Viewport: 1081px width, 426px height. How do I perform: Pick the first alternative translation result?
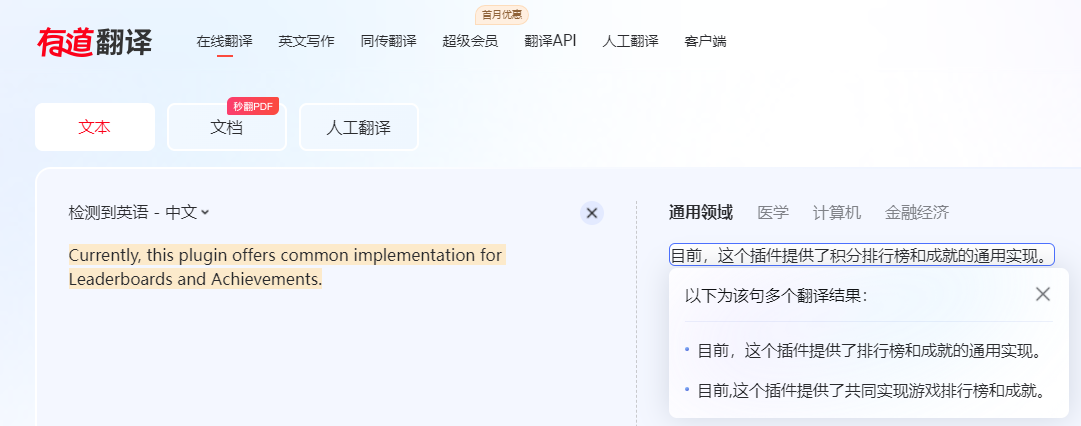[x=870, y=350]
